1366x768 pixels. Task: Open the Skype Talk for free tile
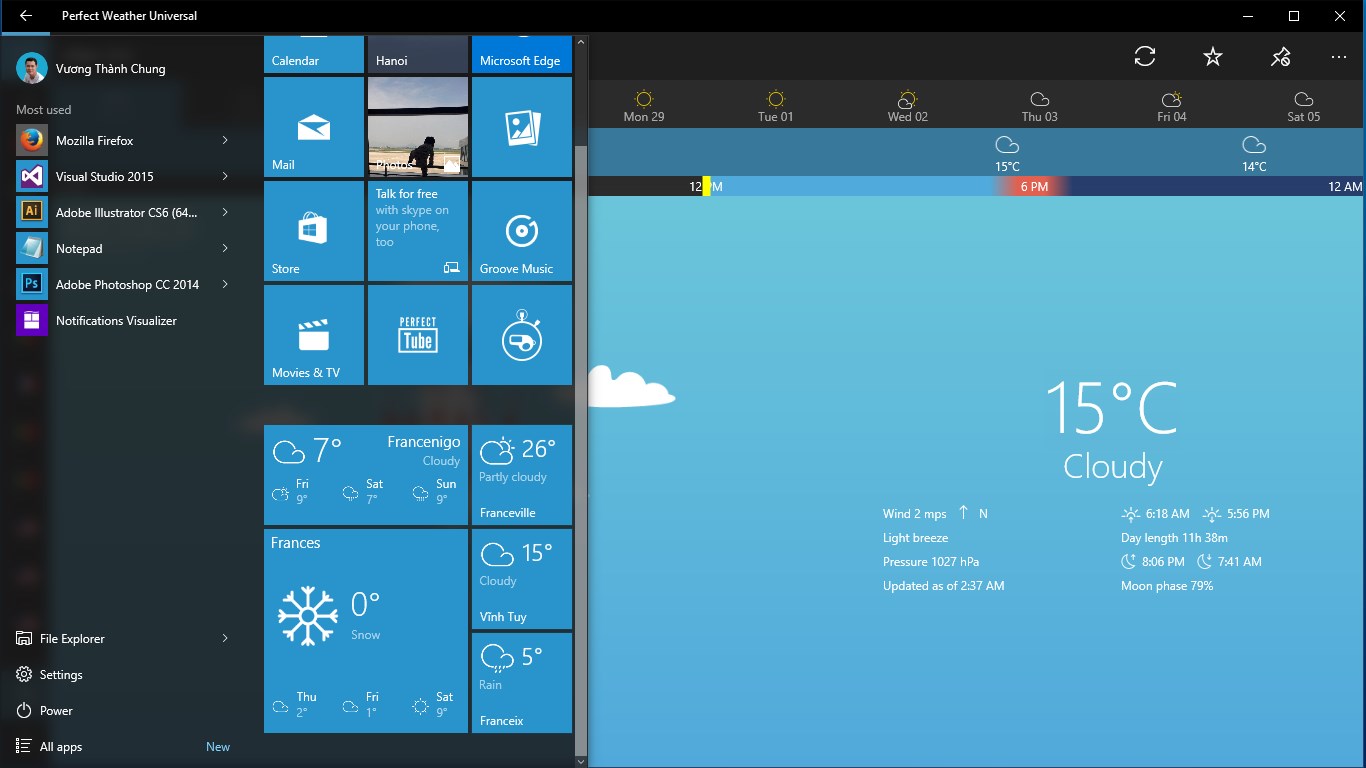418,231
